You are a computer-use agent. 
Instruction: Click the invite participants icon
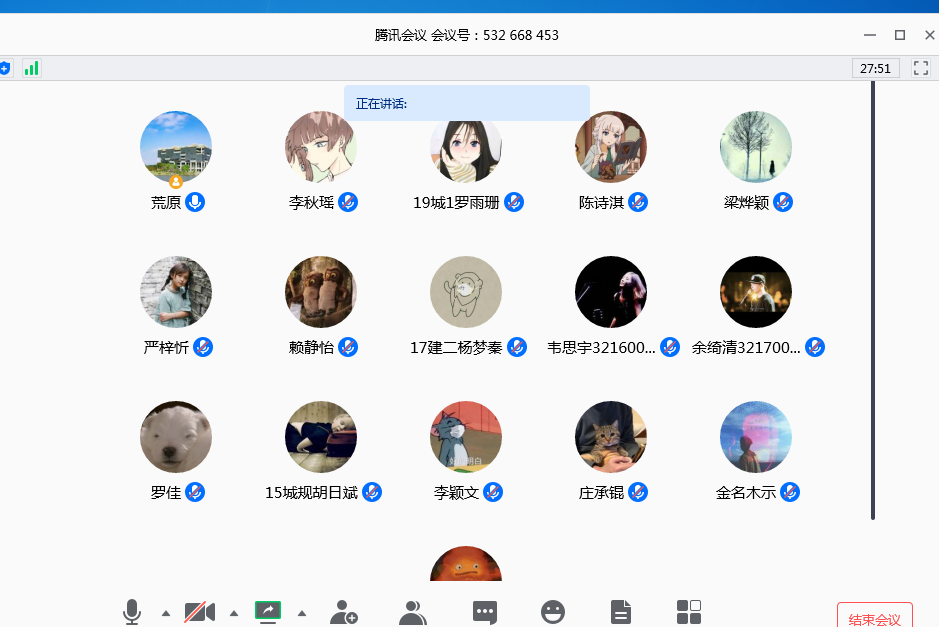(343, 612)
